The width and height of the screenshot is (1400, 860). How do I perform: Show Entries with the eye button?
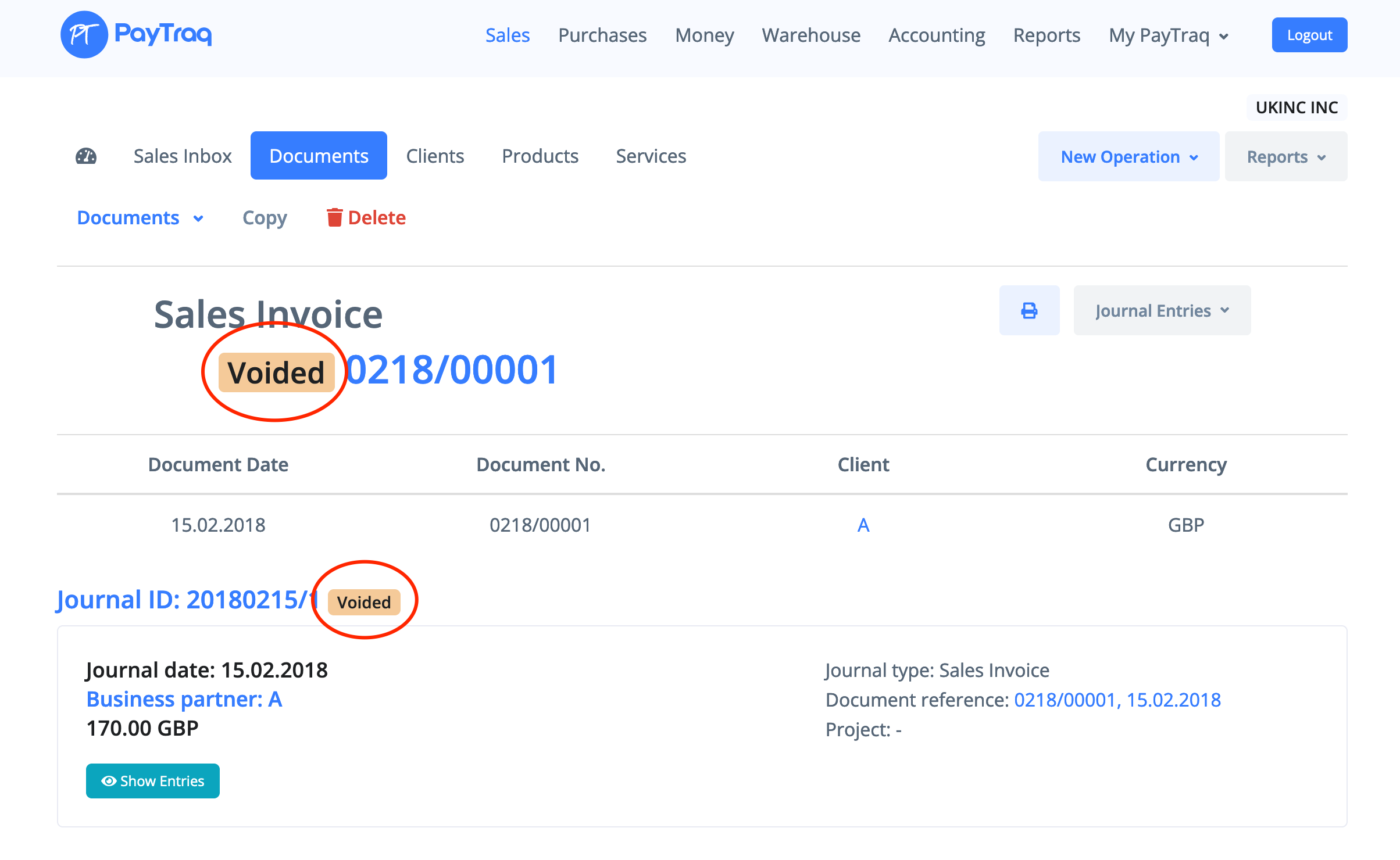pos(152,781)
